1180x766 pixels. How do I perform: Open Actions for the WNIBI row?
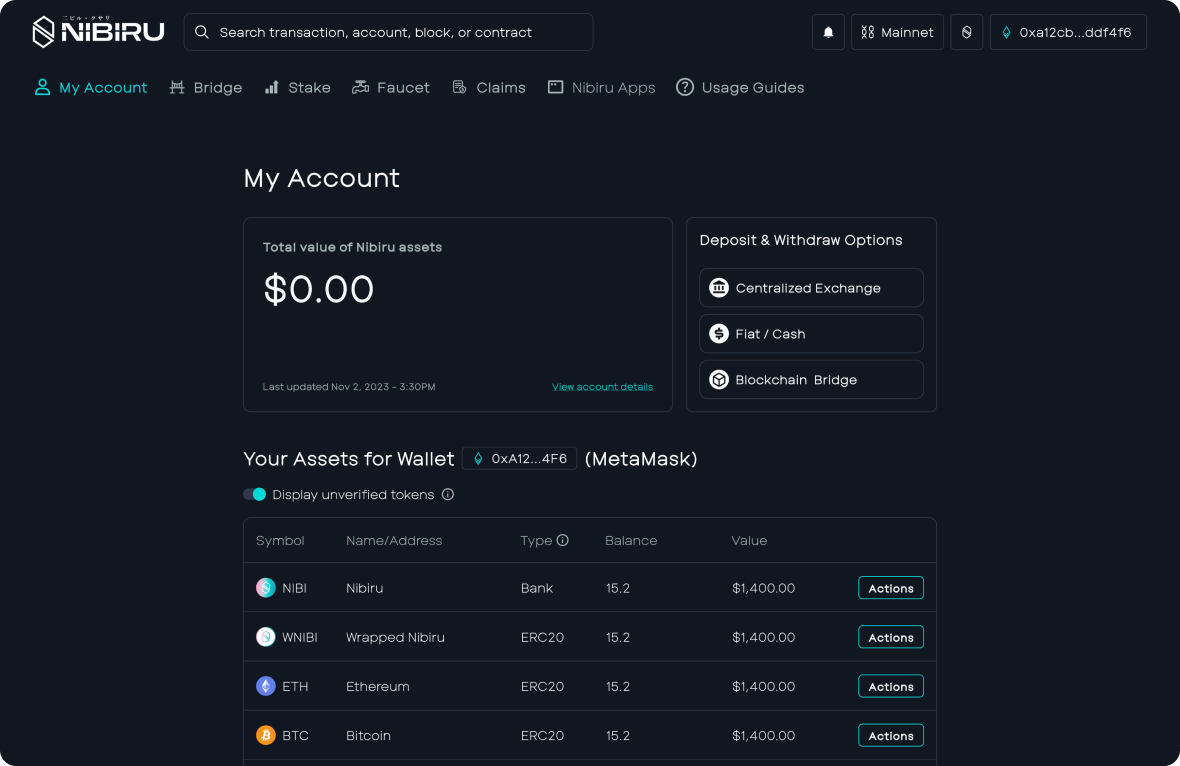(891, 637)
